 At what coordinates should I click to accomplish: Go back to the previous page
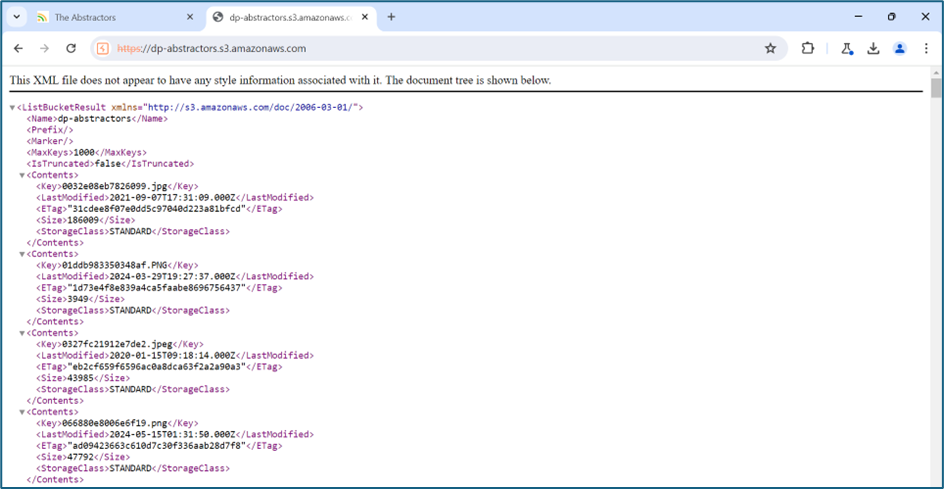click(18, 49)
